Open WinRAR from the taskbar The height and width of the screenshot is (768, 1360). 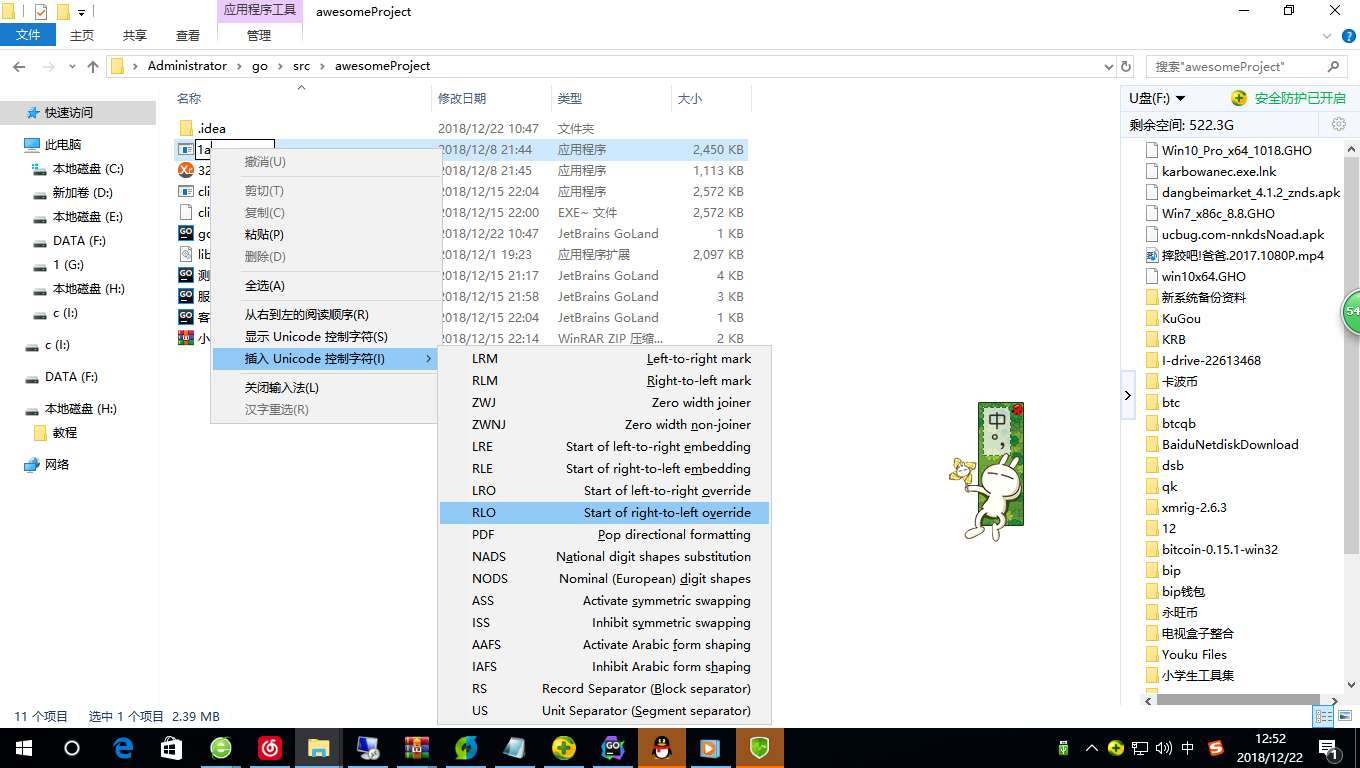coord(417,748)
